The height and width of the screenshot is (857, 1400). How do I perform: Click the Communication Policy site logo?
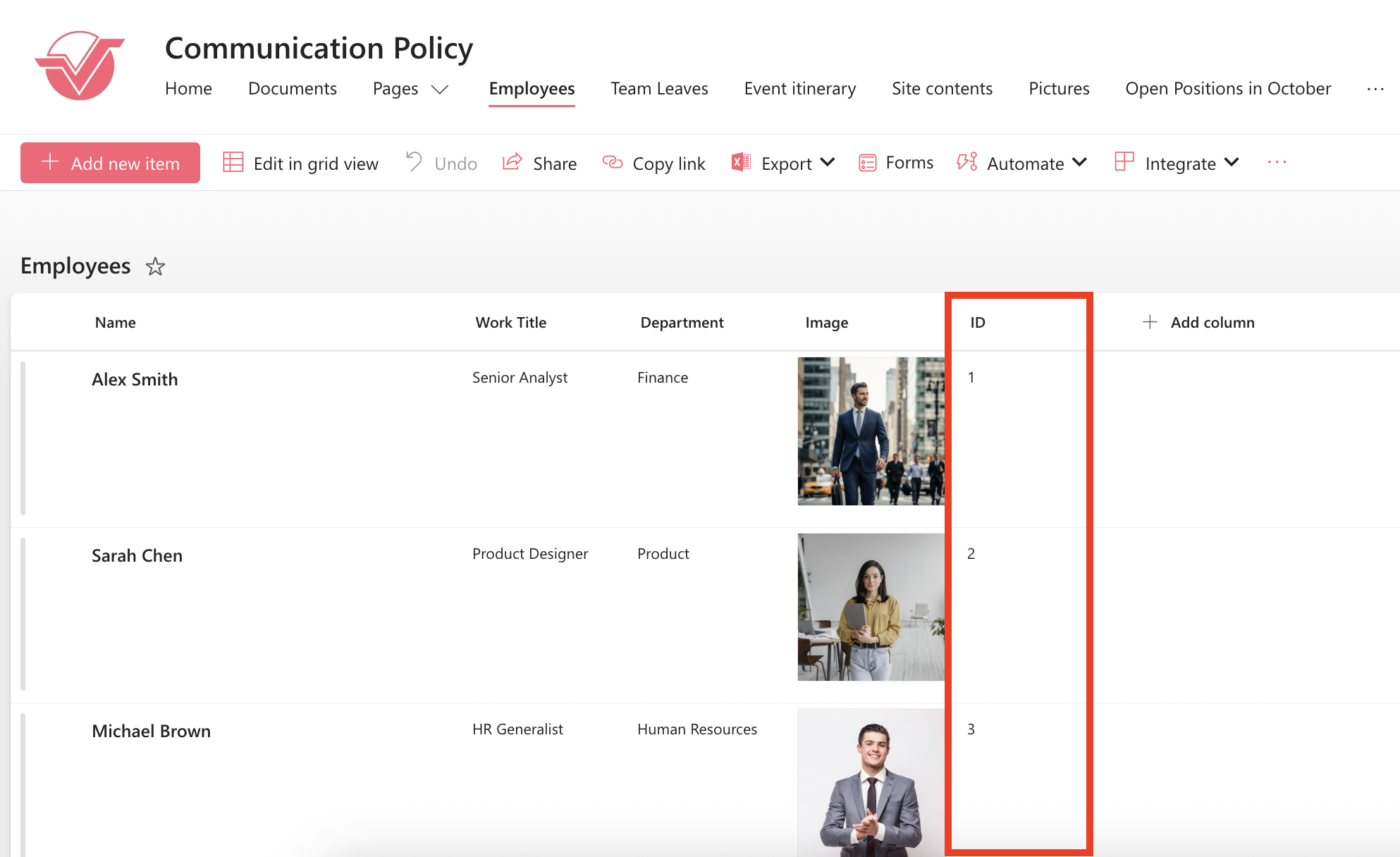[80, 66]
